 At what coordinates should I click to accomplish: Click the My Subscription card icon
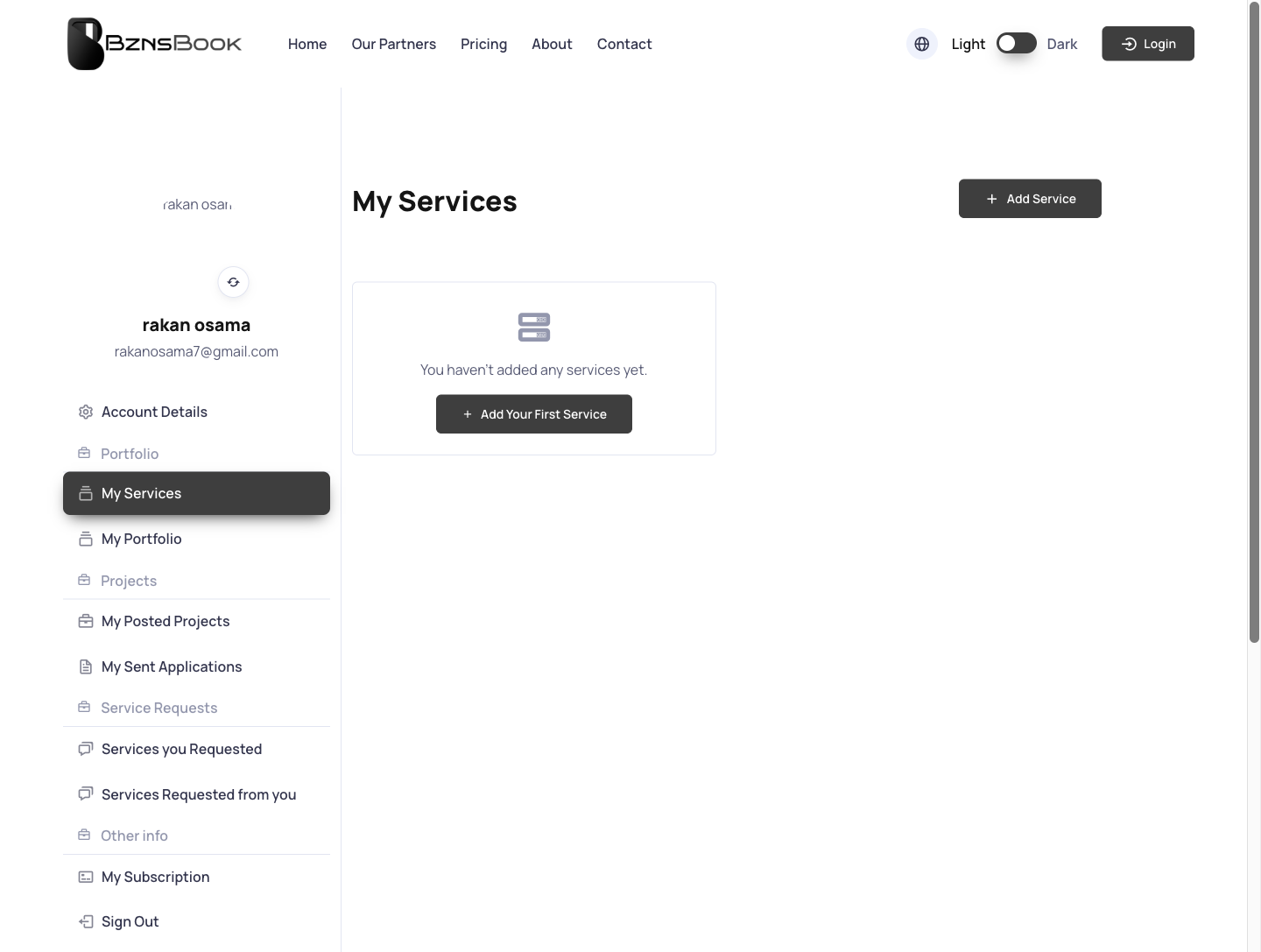pos(86,877)
